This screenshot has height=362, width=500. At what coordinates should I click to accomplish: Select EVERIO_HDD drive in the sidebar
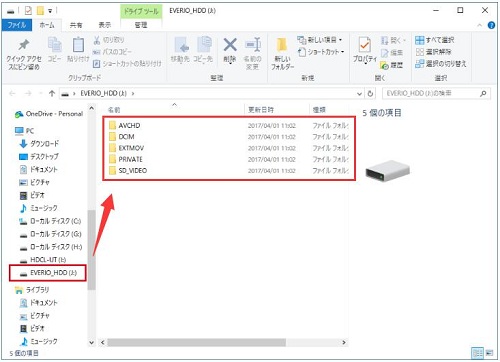[48, 273]
